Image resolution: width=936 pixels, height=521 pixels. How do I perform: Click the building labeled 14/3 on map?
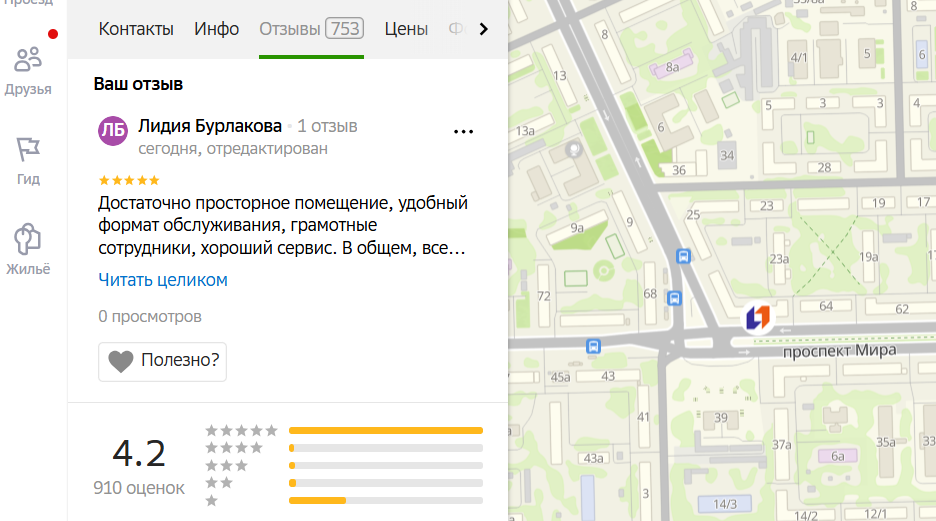[x=725, y=504]
